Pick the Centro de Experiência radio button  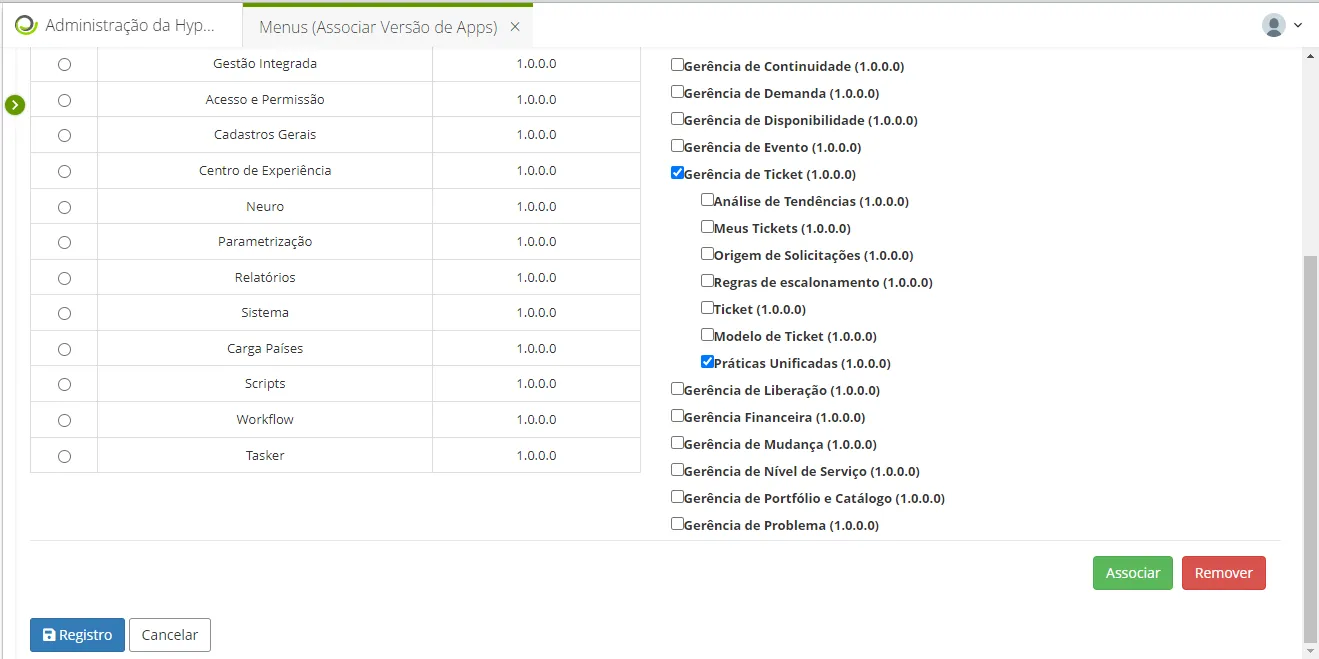tap(65, 171)
